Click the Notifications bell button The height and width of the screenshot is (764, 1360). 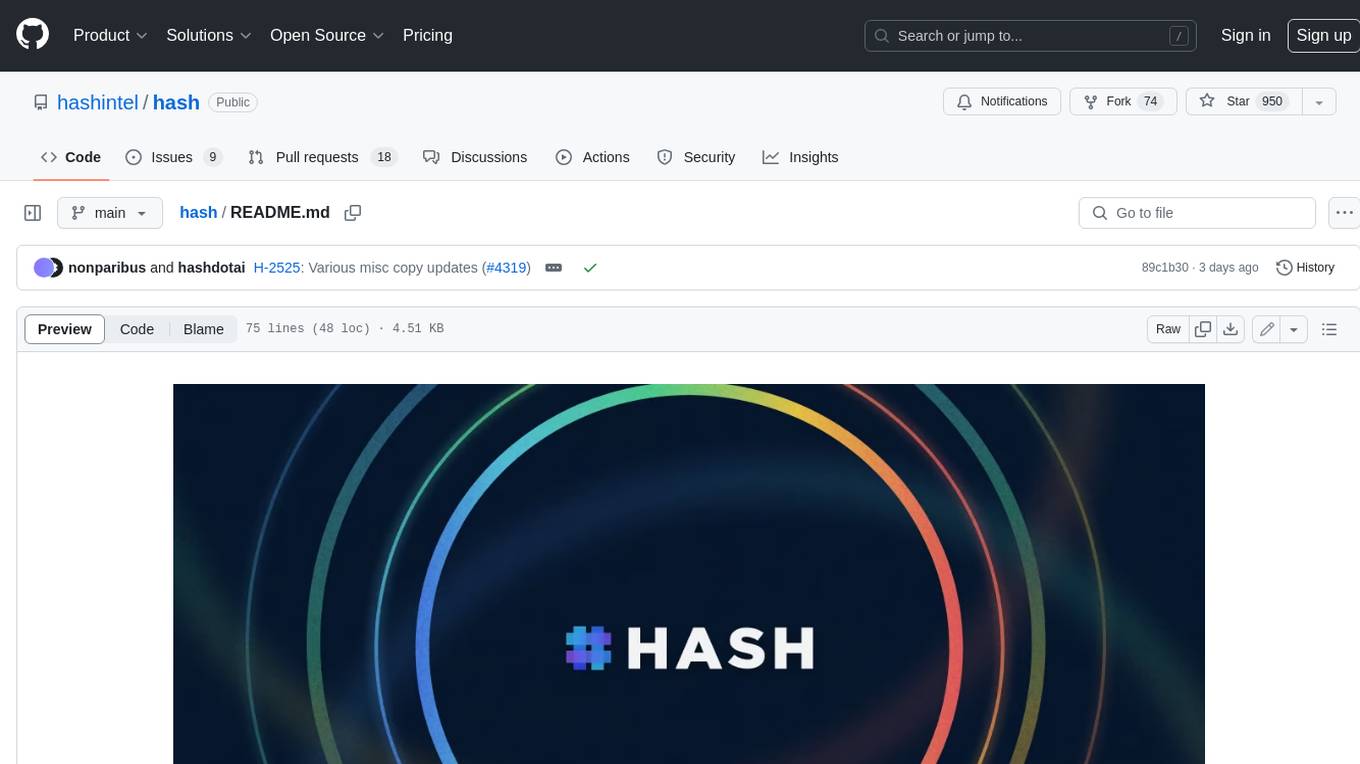(1002, 102)
